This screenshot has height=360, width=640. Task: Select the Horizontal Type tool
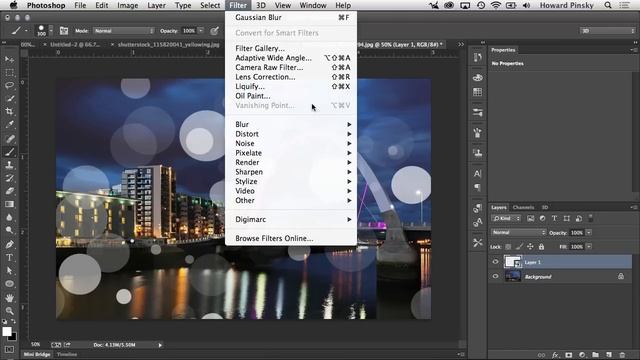9,258
